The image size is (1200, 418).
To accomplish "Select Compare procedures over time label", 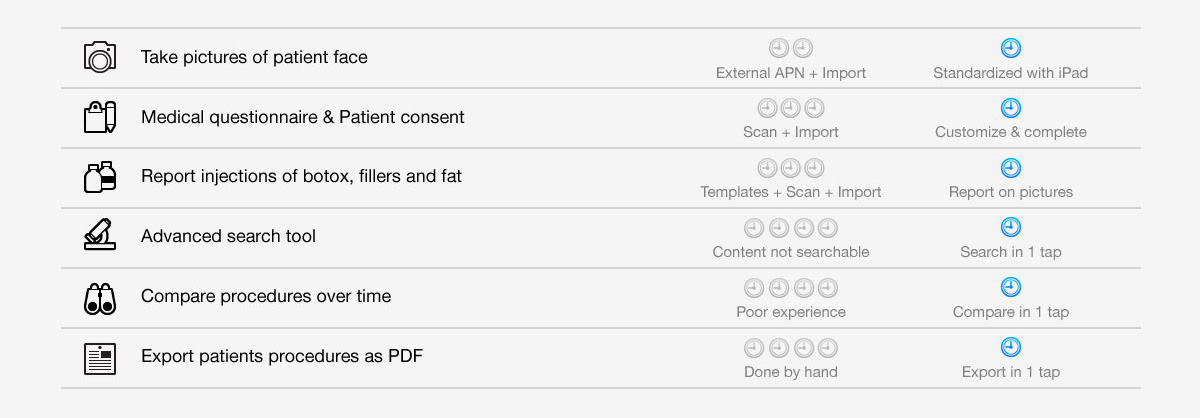I will (x=266, y=297).
